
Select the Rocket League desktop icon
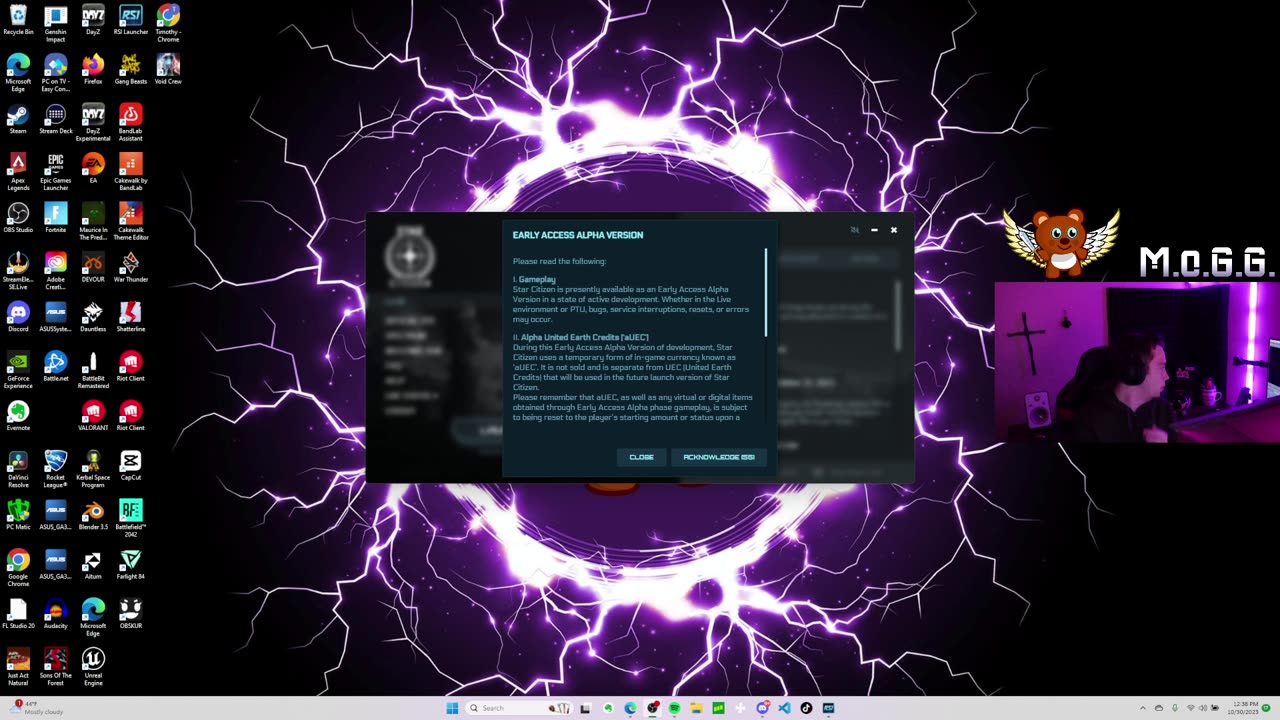(x=56, y=469)
